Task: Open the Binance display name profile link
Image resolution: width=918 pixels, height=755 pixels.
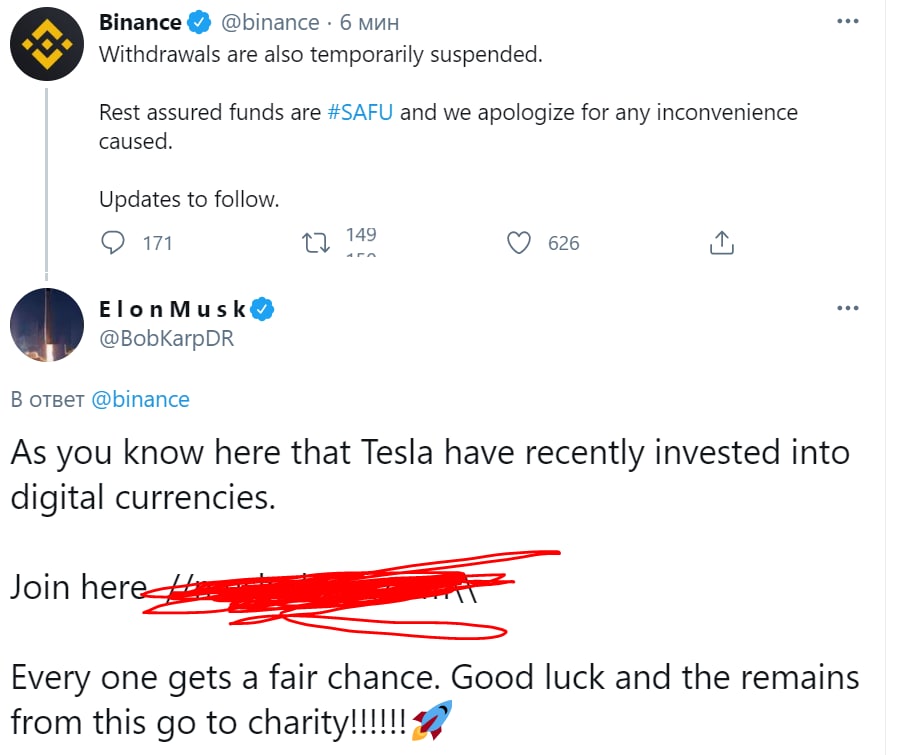Action: pyautogui.click(x=140, y=23)
